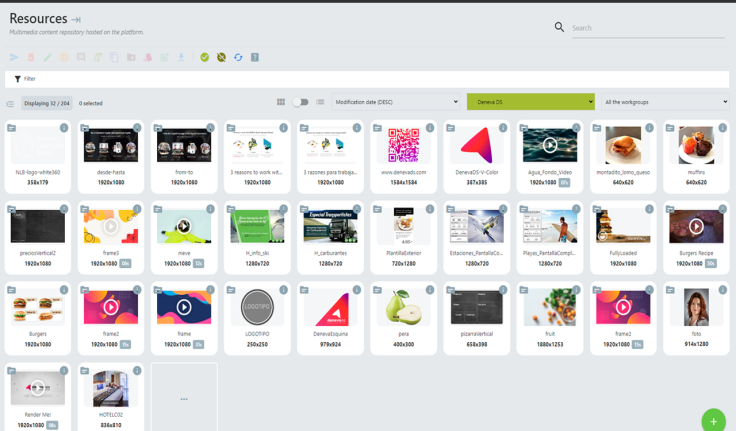Image resolution: width=736 pixels, height=431 pixels.
Task: Click the deselect-all crossed circle icon
Action: point(221,58)
